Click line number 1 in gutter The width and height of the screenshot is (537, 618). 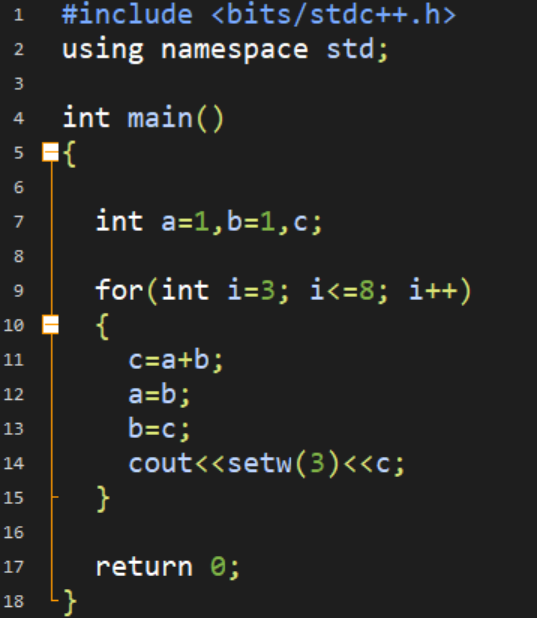point(19,15)
